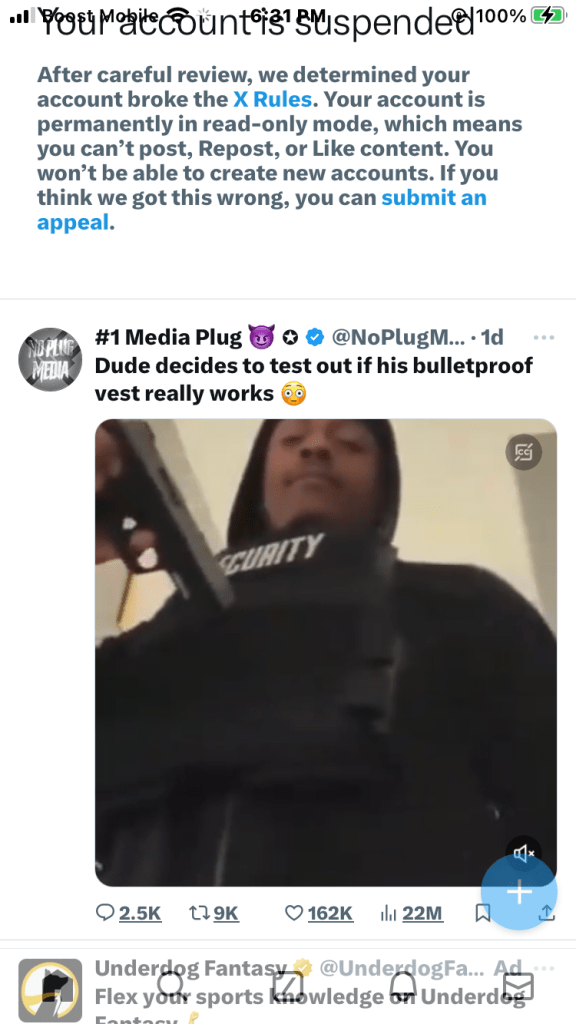Image resolution: width=576 pixels, height=1024 pixels.
Task: Open the X Rules link
Action: [272, 99]
